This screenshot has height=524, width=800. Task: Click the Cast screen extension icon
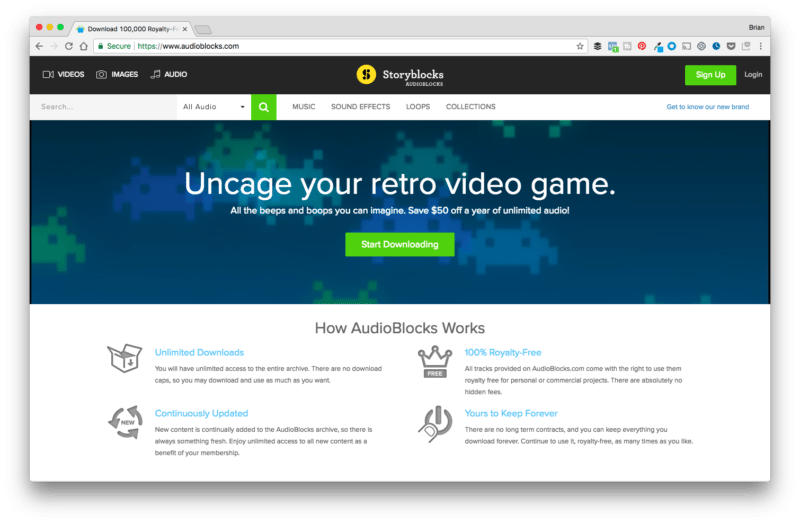pyautogui.click(x=687, y=46)
